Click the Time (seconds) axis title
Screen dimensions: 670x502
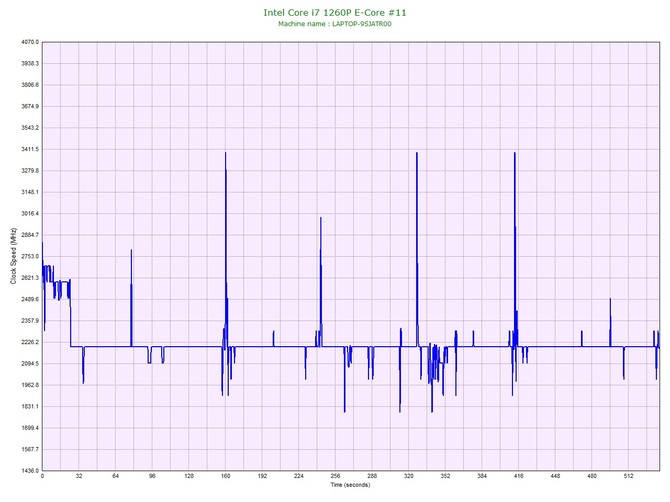(350, 485)
